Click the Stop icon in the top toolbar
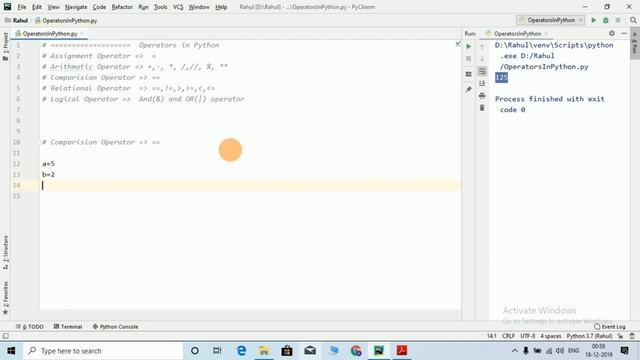Image resolution: width=640 pixels, height=360 pixels. coord(618,20)
